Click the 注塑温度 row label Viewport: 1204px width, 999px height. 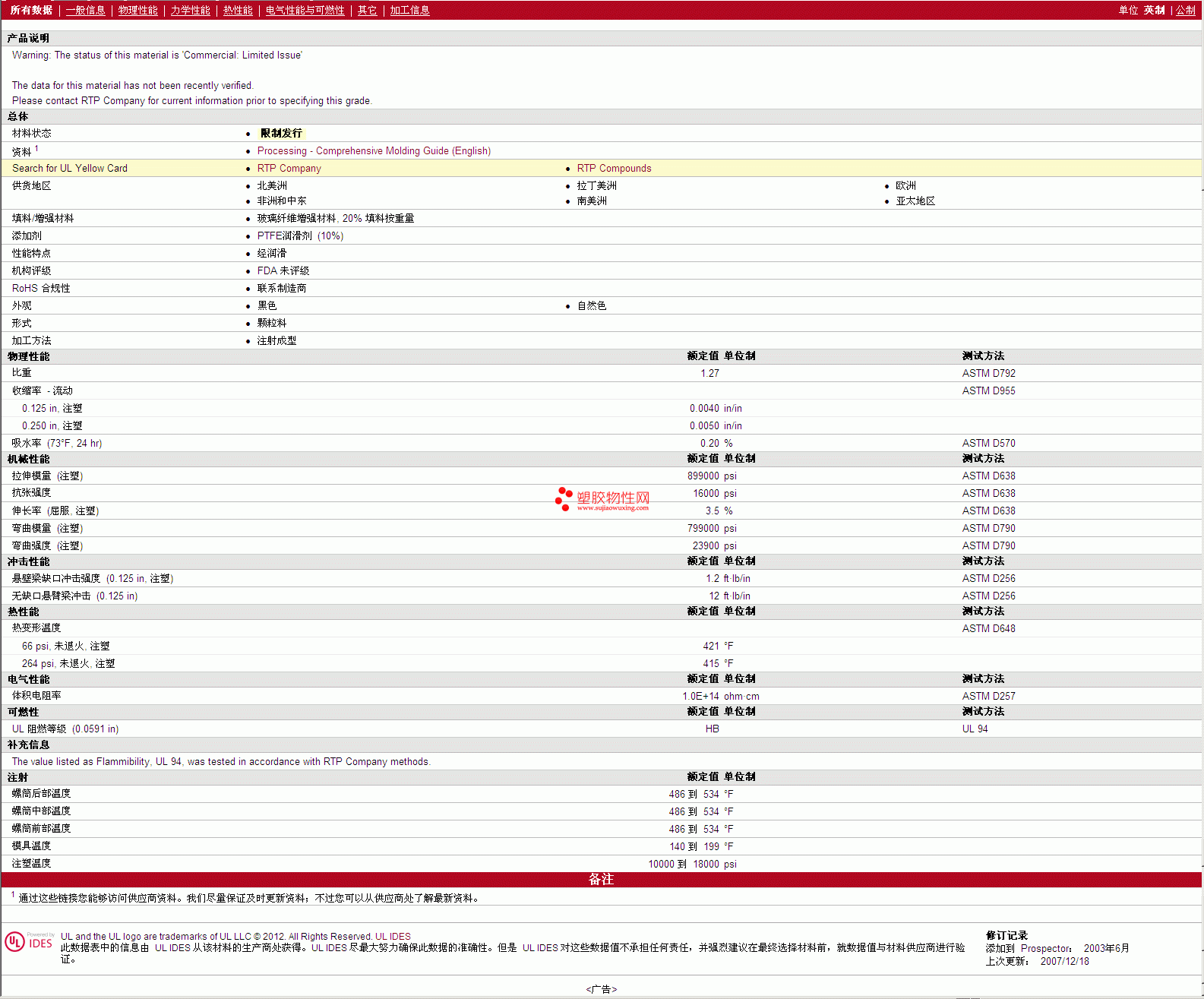coord(31,863)
